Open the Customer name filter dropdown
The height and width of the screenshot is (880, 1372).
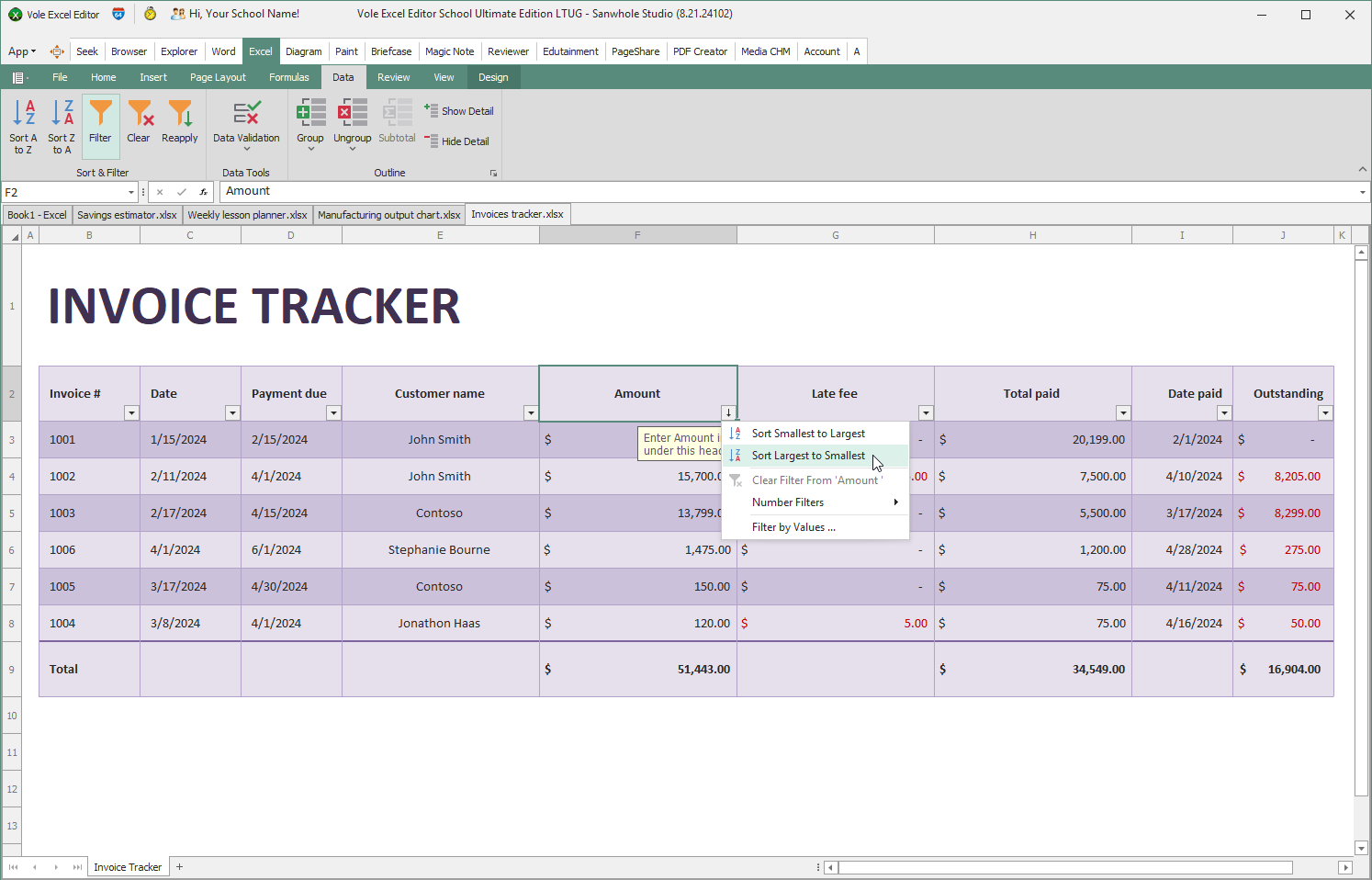click(531, 413)
